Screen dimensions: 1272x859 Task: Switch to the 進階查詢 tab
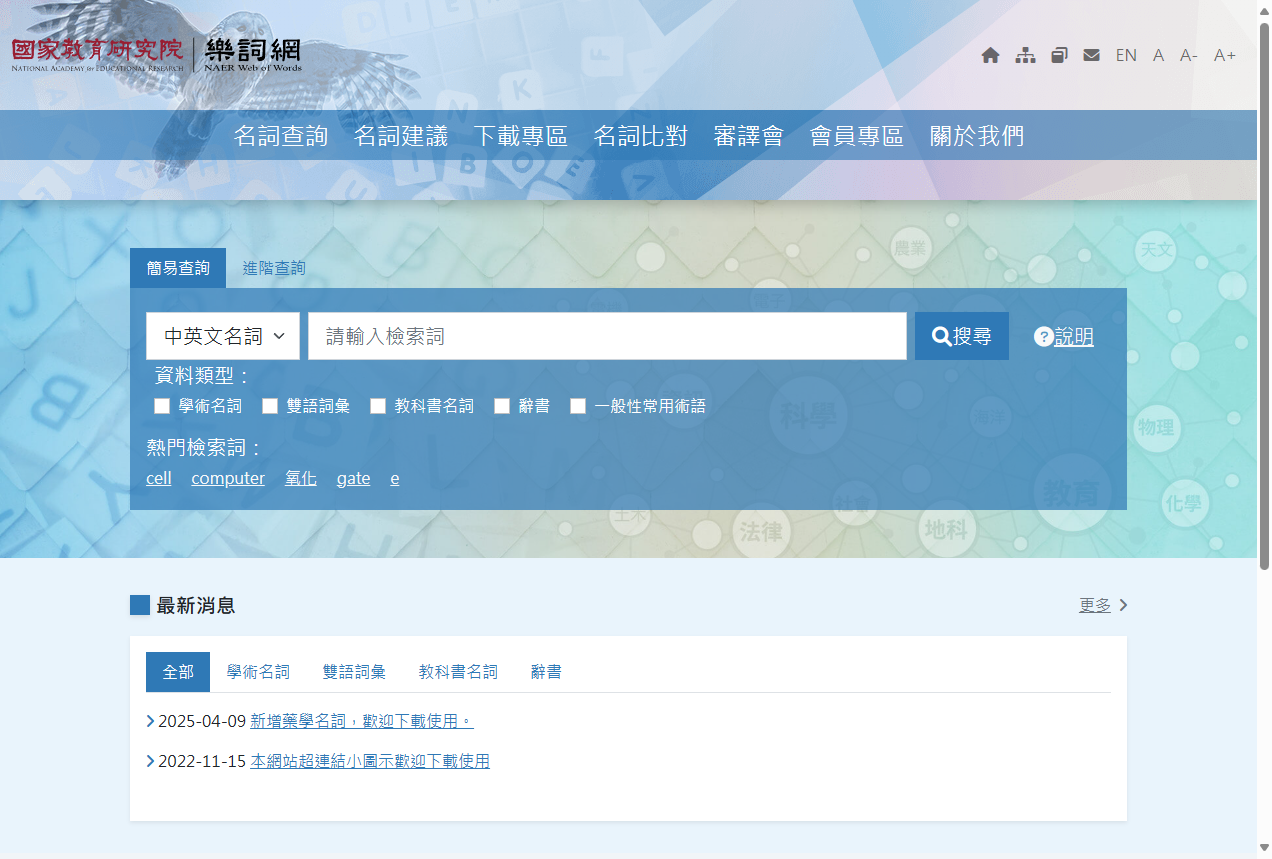click(x=274, y=268)
